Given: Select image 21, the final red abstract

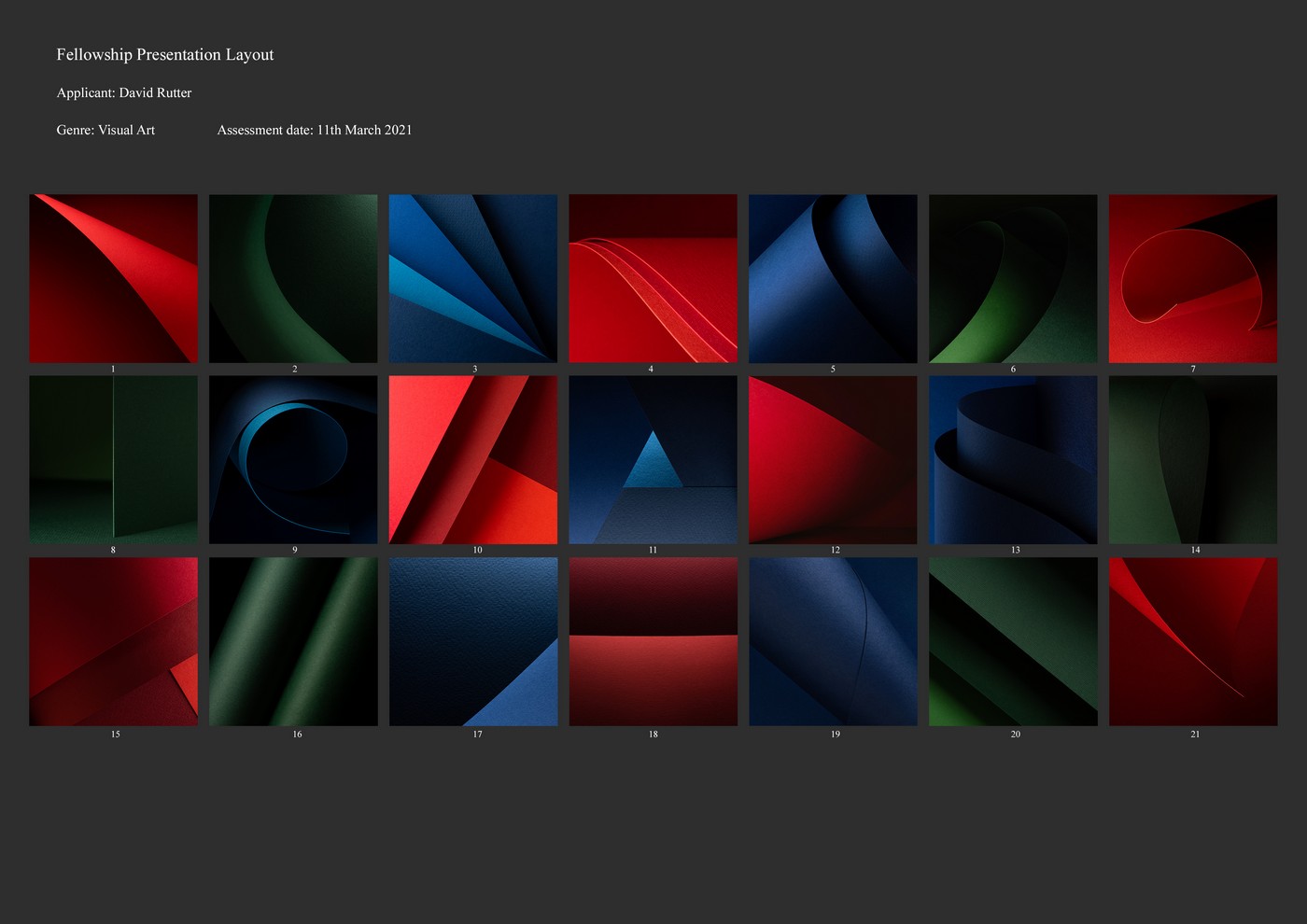Looking at the screenshot, I should (1193, 641).
